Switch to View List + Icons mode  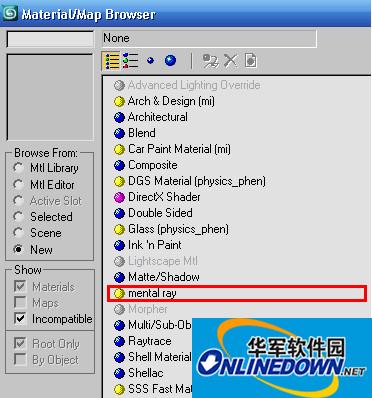[130, 61]
